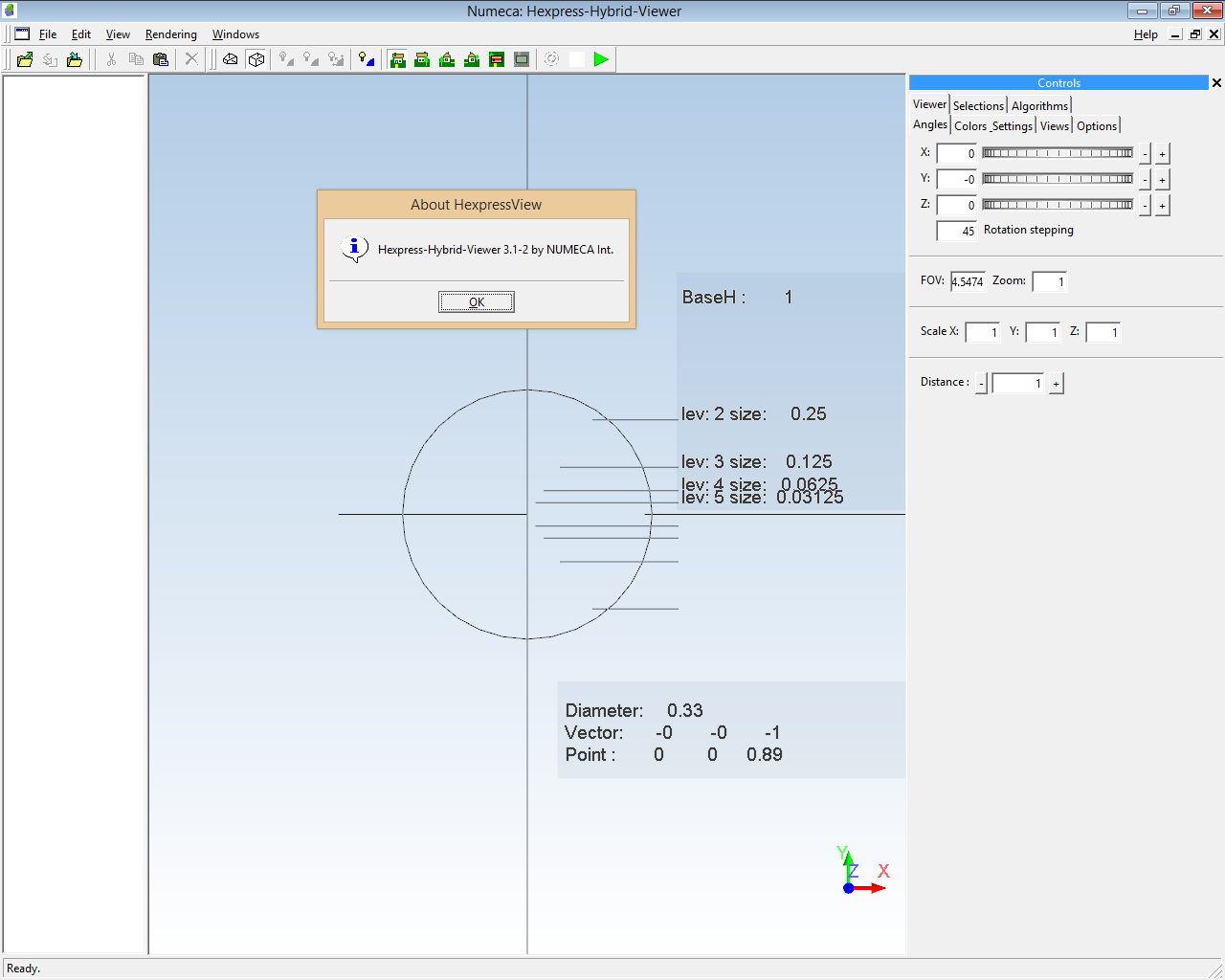Open the Rendering menu
The width and height of the screenshot is (1225, 980).
click(171, 34)
